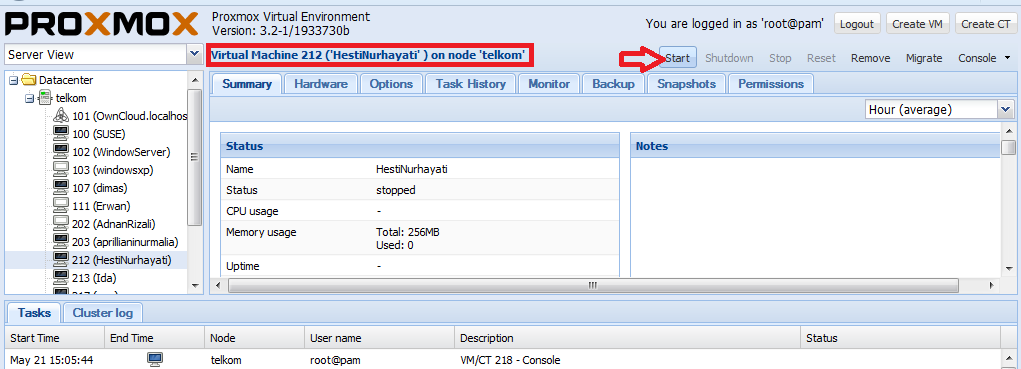
Task: Select 213 (Ida) in tree
Action: 93,278
